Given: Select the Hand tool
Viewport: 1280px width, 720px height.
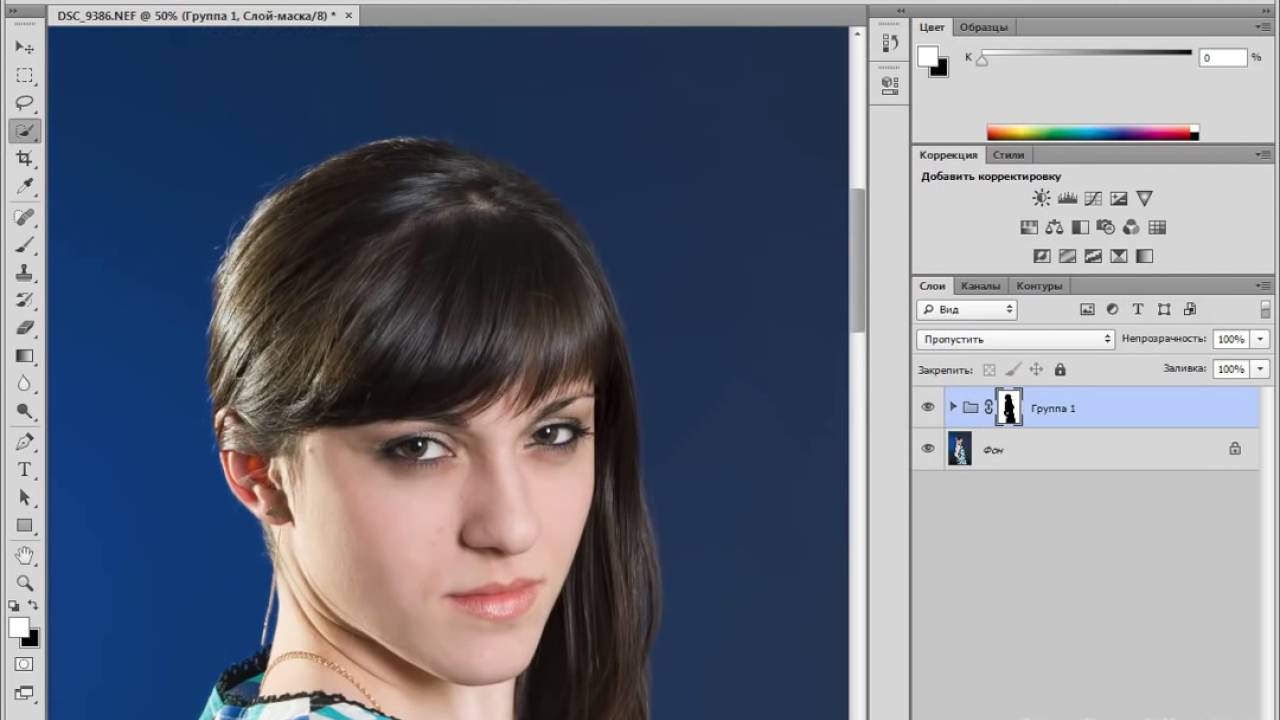Looking at the screenshot, I should 25,555.
